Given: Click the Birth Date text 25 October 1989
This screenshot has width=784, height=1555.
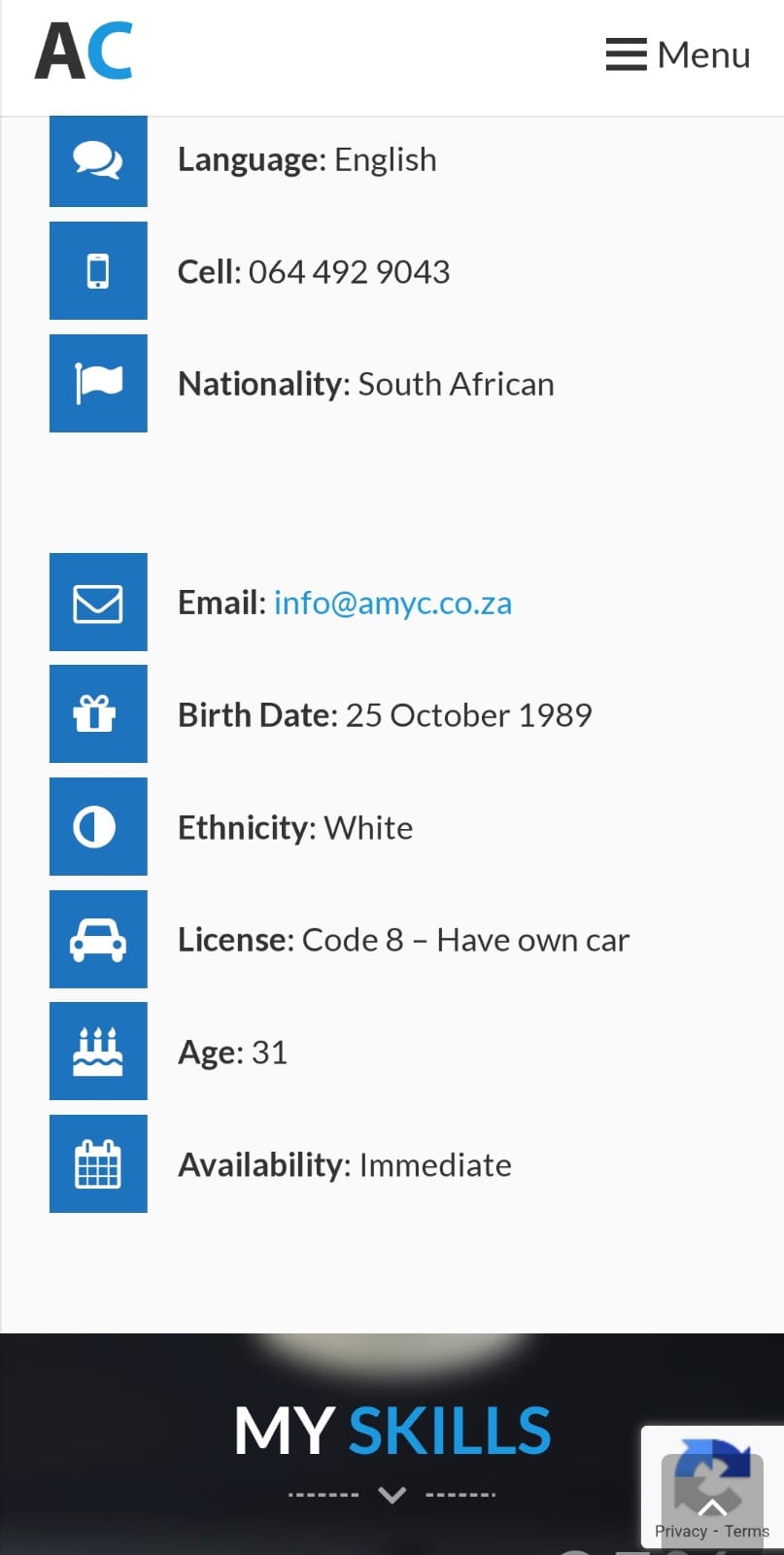Looking at the screenshot, I should [468, 715].
